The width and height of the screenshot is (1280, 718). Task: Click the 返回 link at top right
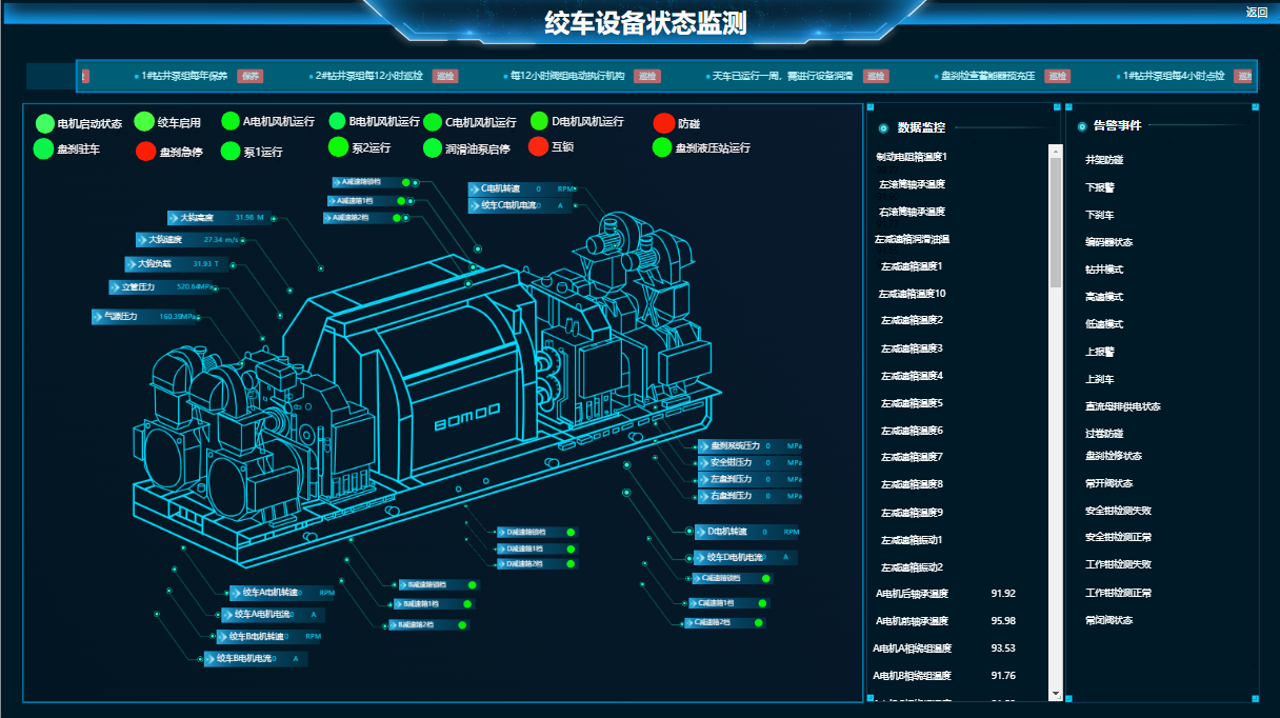[x=1256, y=12]
